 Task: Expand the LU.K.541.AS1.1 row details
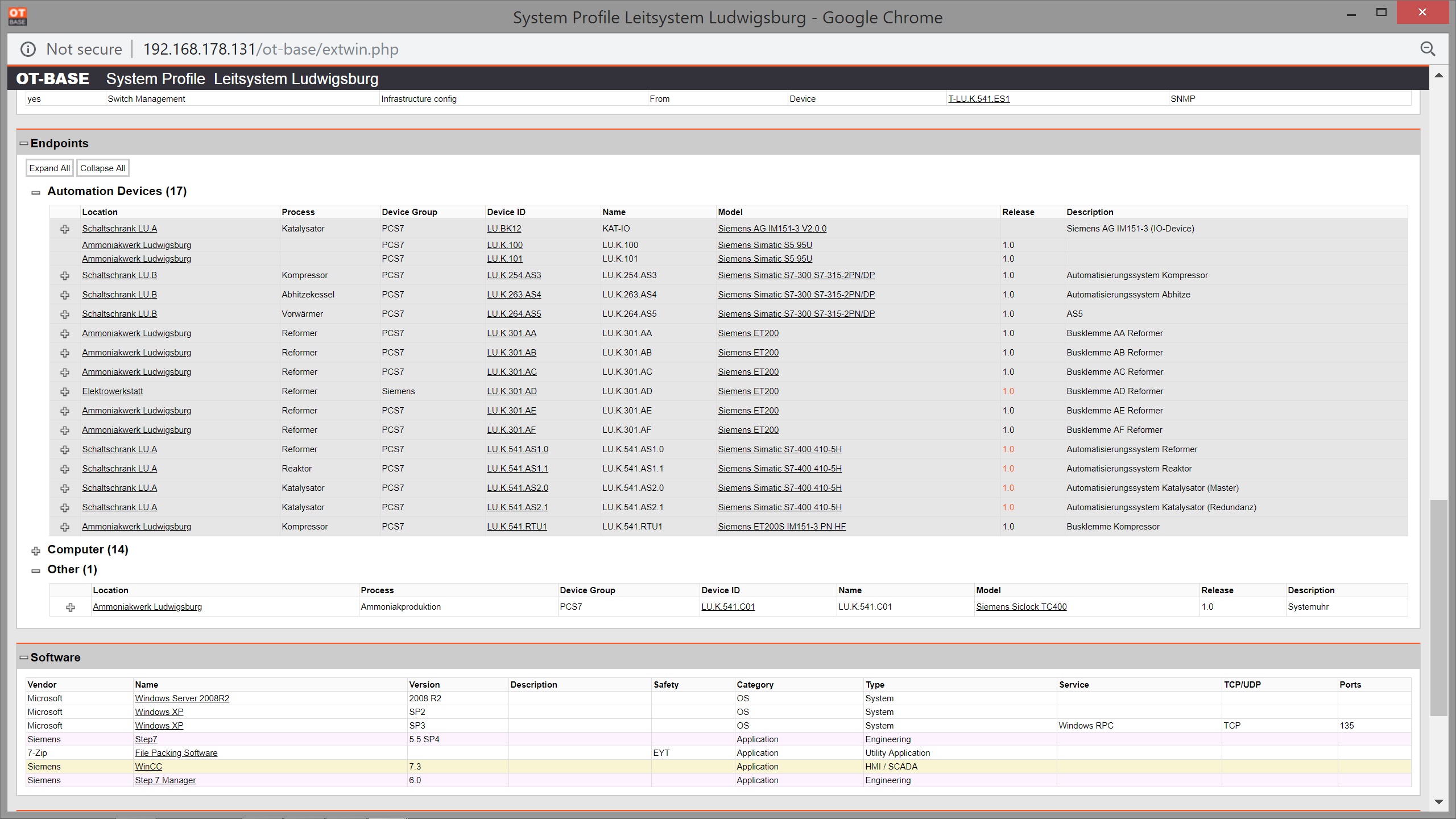coord(65,469)
